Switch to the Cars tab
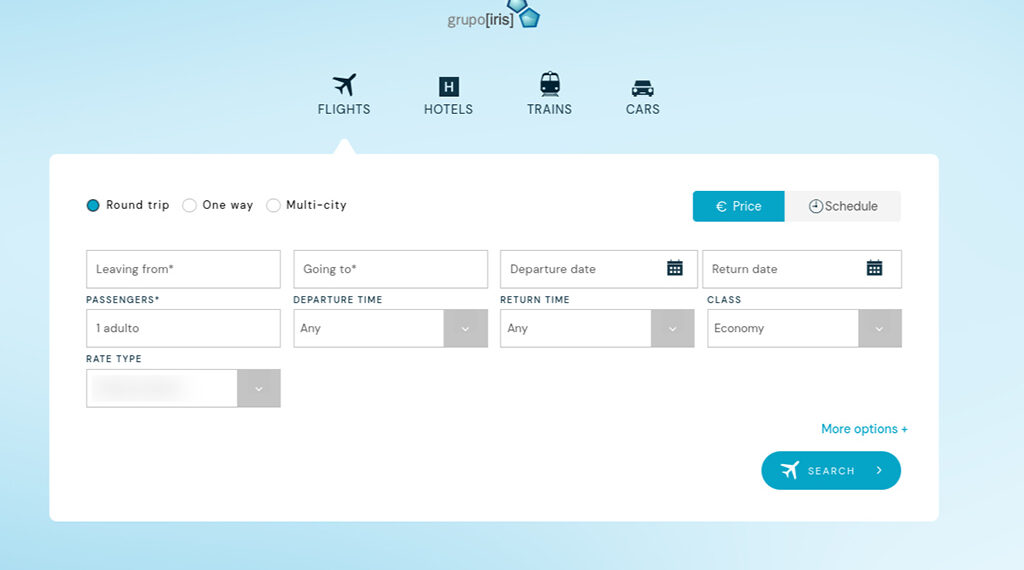1024x570 pixels. tap(643, 98)
